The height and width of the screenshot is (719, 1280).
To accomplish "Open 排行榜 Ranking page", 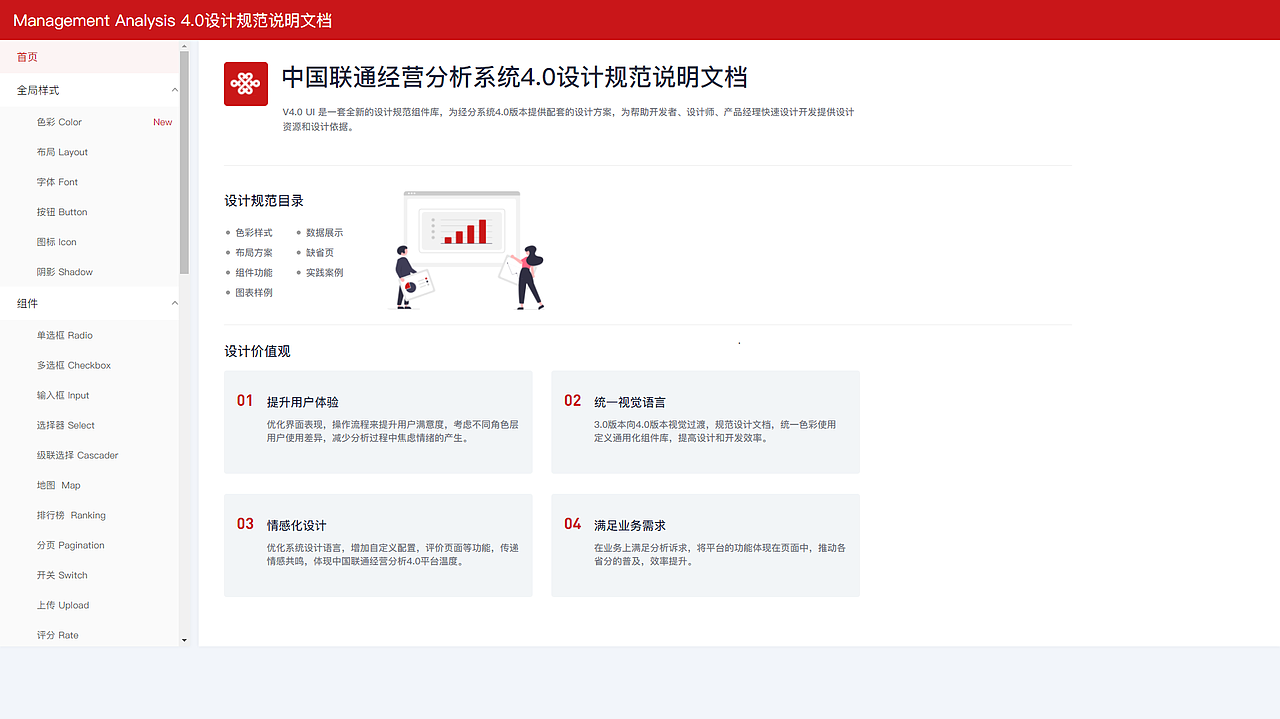I will coord(71,515).
